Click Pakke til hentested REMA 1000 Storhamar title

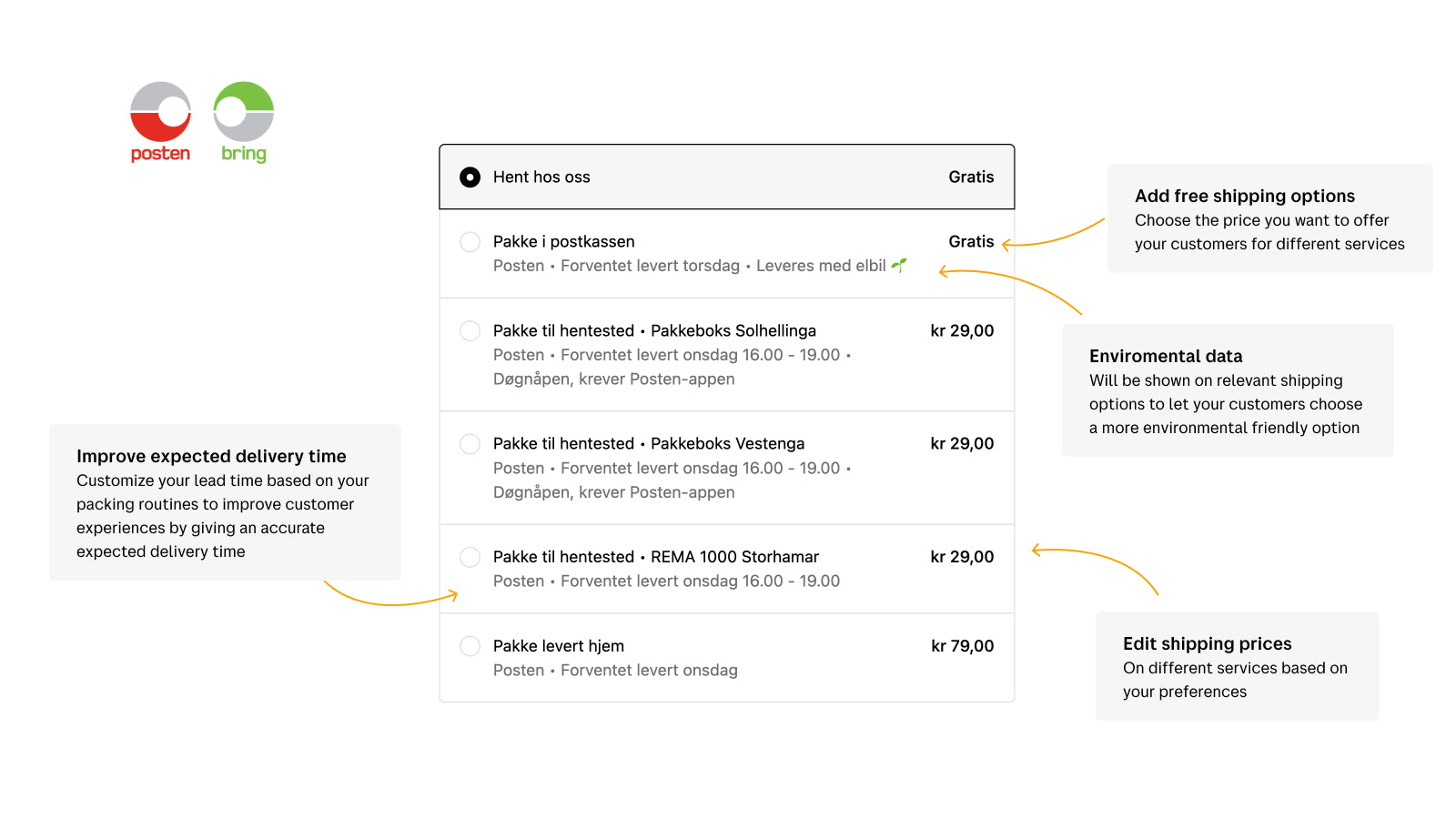(x=656, y=557)
